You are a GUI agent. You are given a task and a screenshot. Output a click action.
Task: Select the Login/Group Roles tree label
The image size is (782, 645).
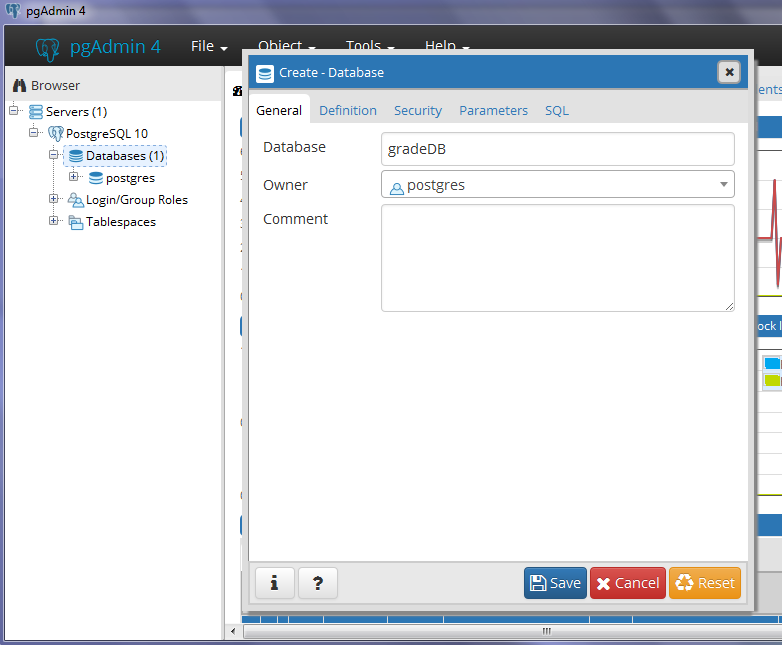pyautogui.click(x=137, y=200)
